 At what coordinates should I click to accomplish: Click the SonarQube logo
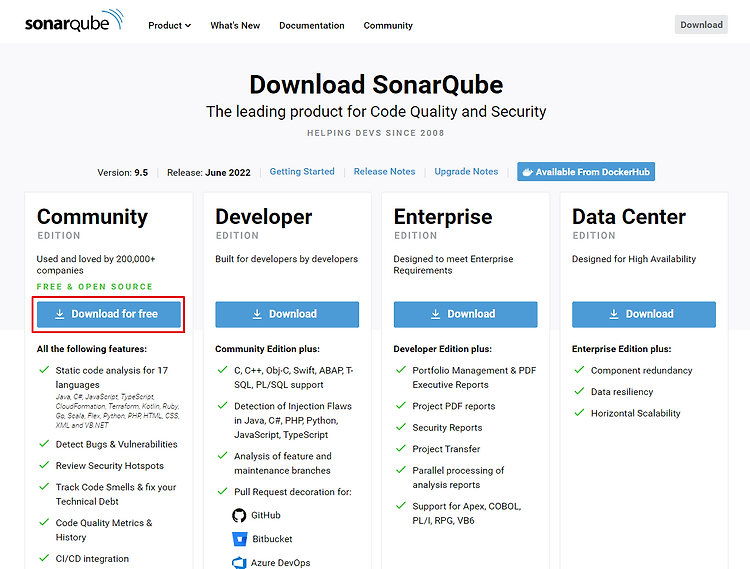(x=75, y=21)
